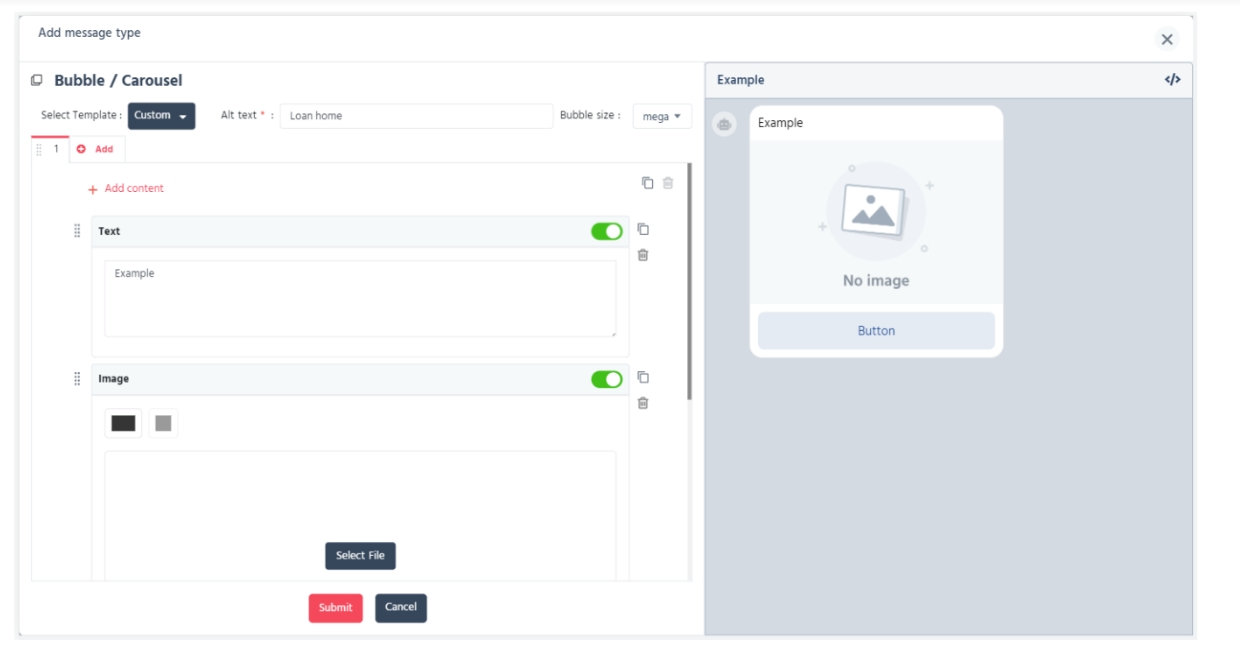The height and width of the screenshot is (646, 1240).
Task: Delete the Text content block
Action: 643,255
